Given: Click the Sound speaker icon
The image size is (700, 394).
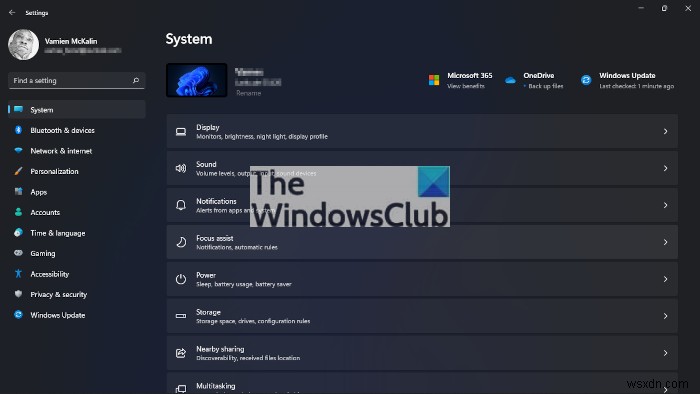Looking at the screenshot, I should point(181,168).
